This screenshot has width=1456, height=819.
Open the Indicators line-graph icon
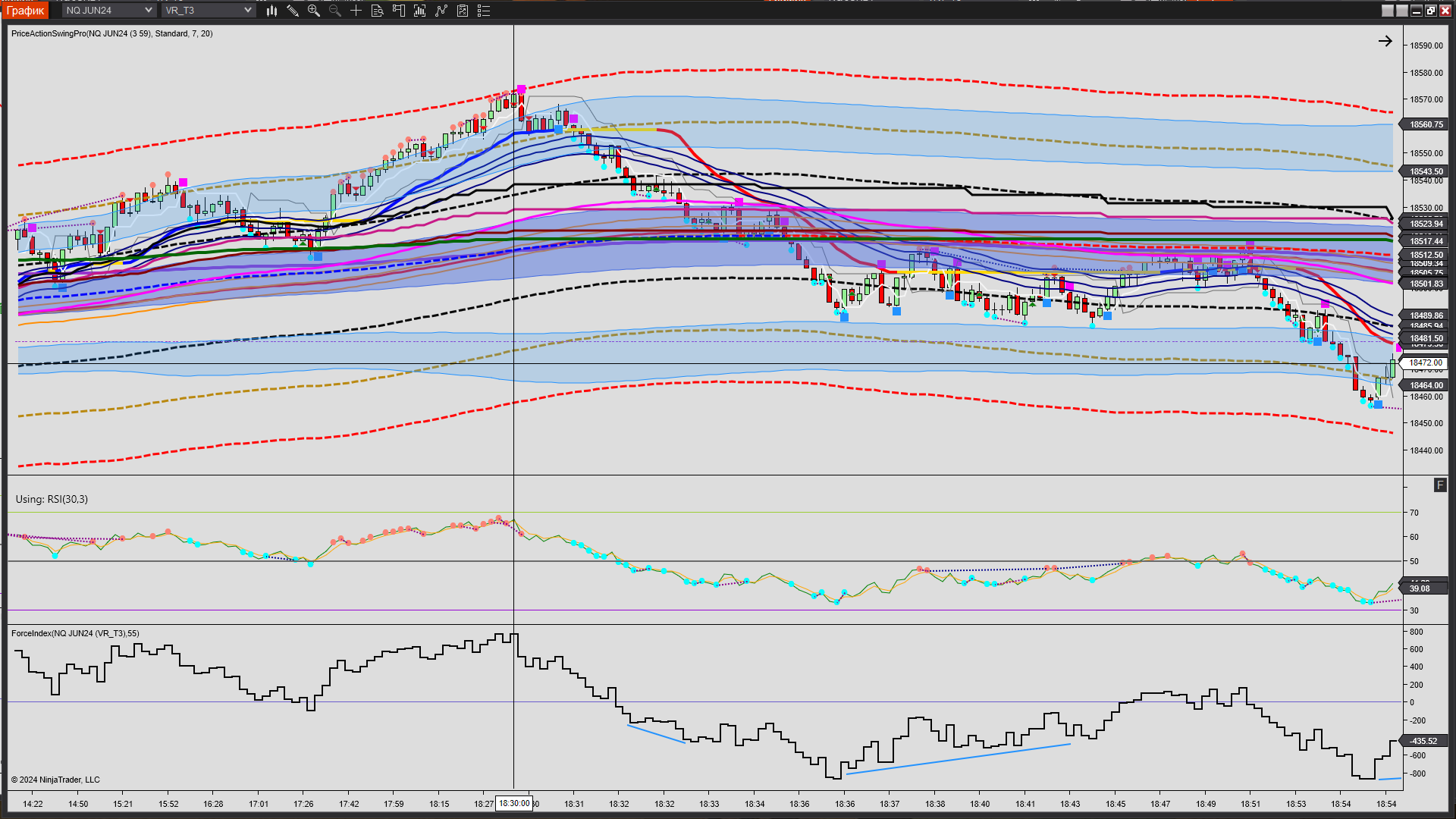(x=441, y=11)
